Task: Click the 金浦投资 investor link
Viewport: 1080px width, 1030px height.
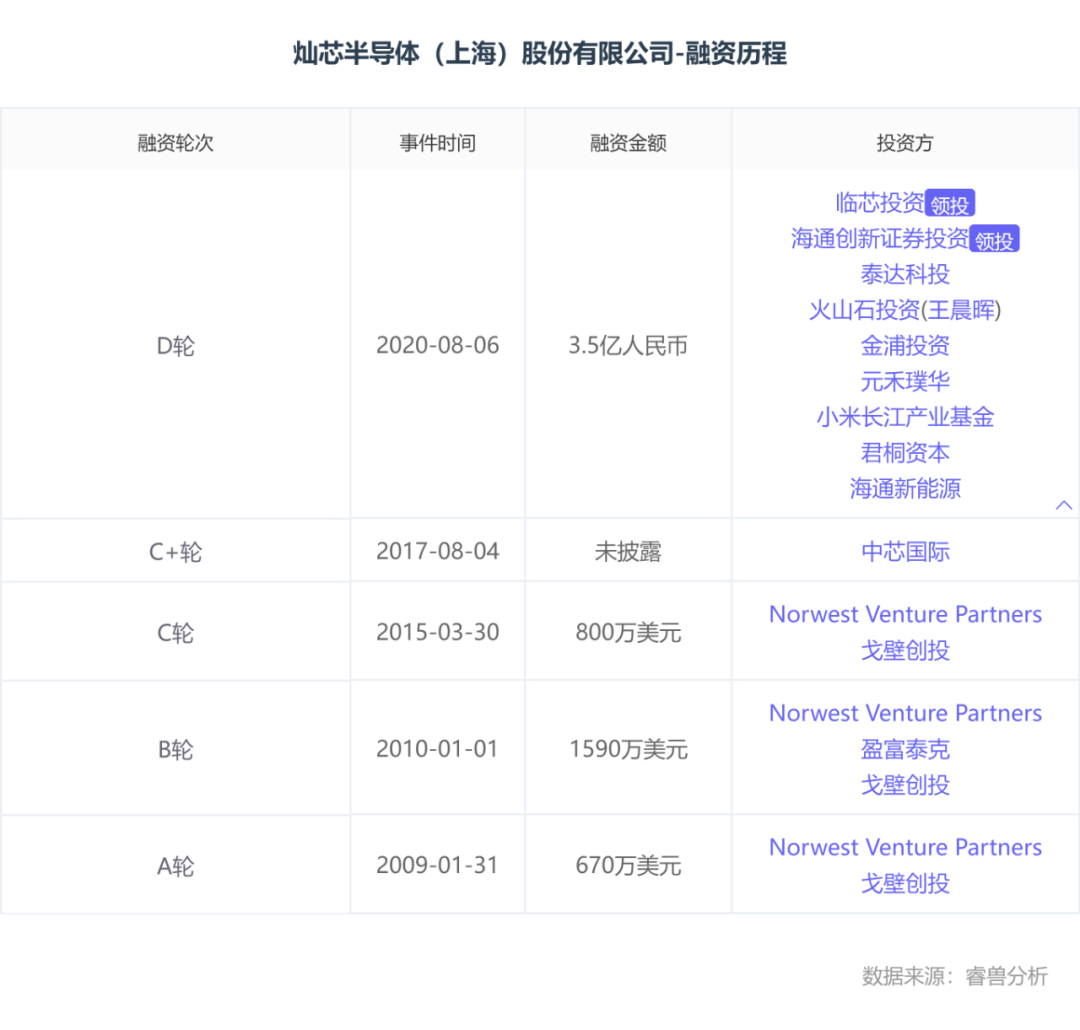Action: [x=904, y=346]
